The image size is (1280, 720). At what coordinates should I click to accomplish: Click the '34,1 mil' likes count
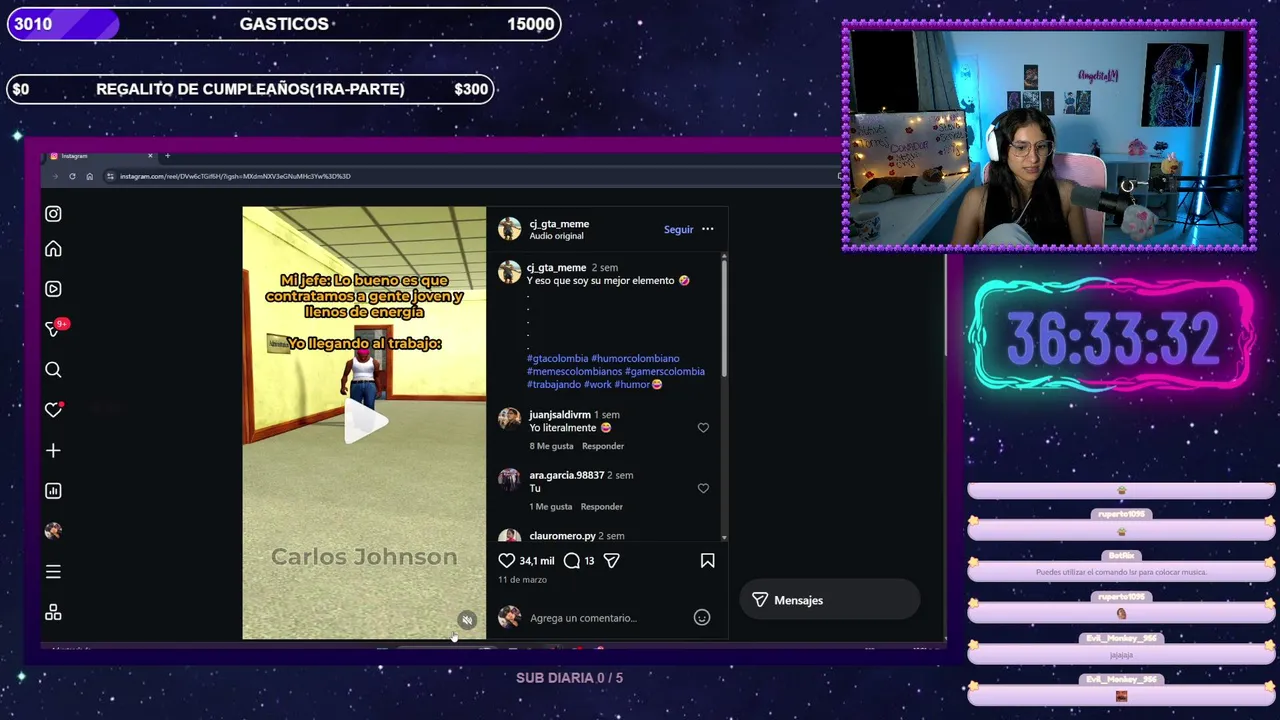pos(537,561)
